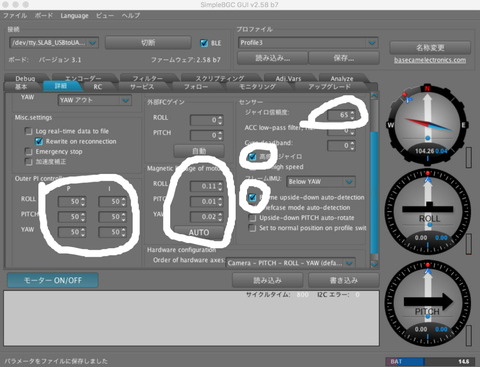Open the Below YAW frame IMU dropdown
This screenshot has height=367, width=480.
click(321, 182)
